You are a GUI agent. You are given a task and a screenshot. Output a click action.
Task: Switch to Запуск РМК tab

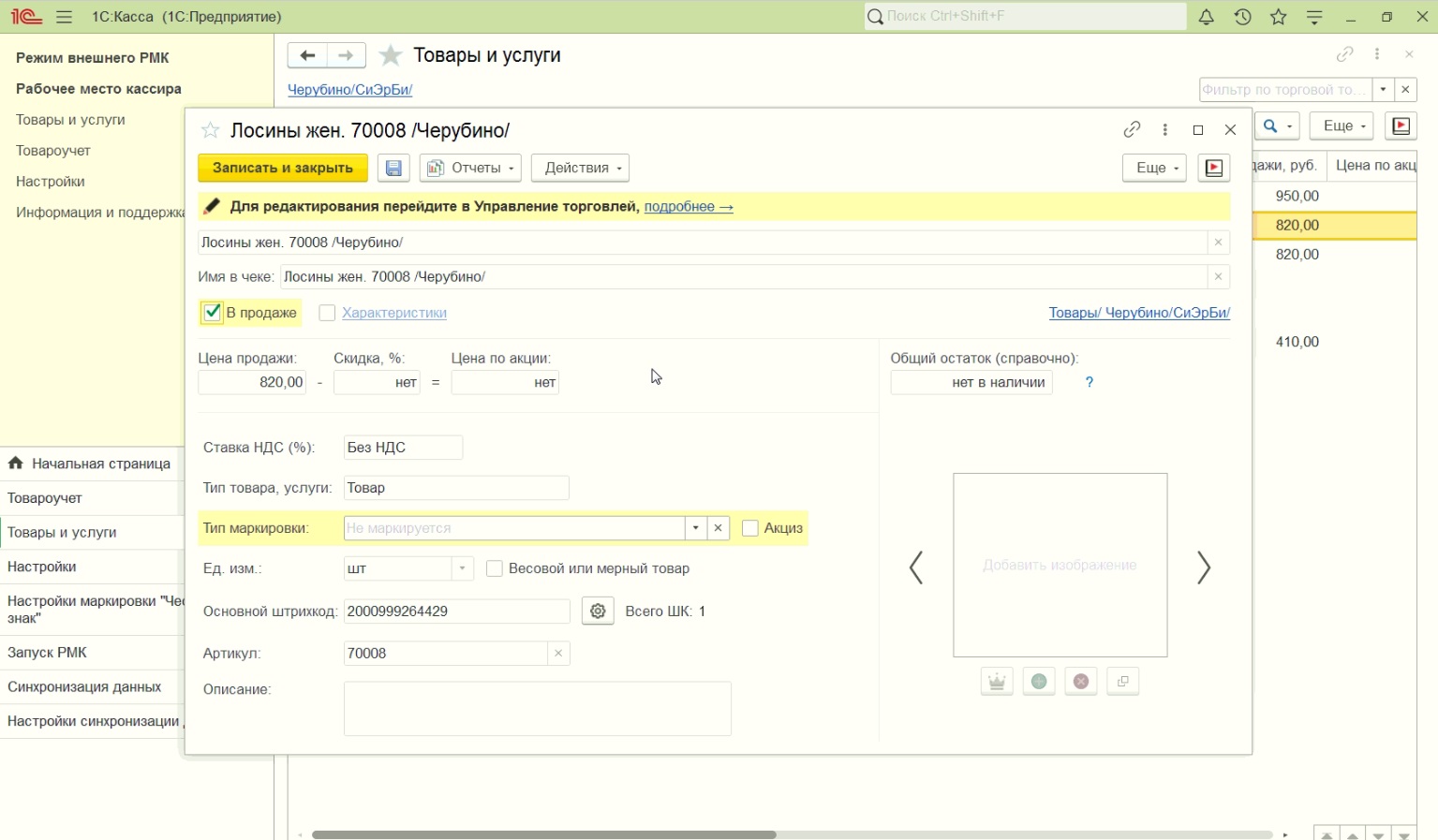(x=47, y=653)
